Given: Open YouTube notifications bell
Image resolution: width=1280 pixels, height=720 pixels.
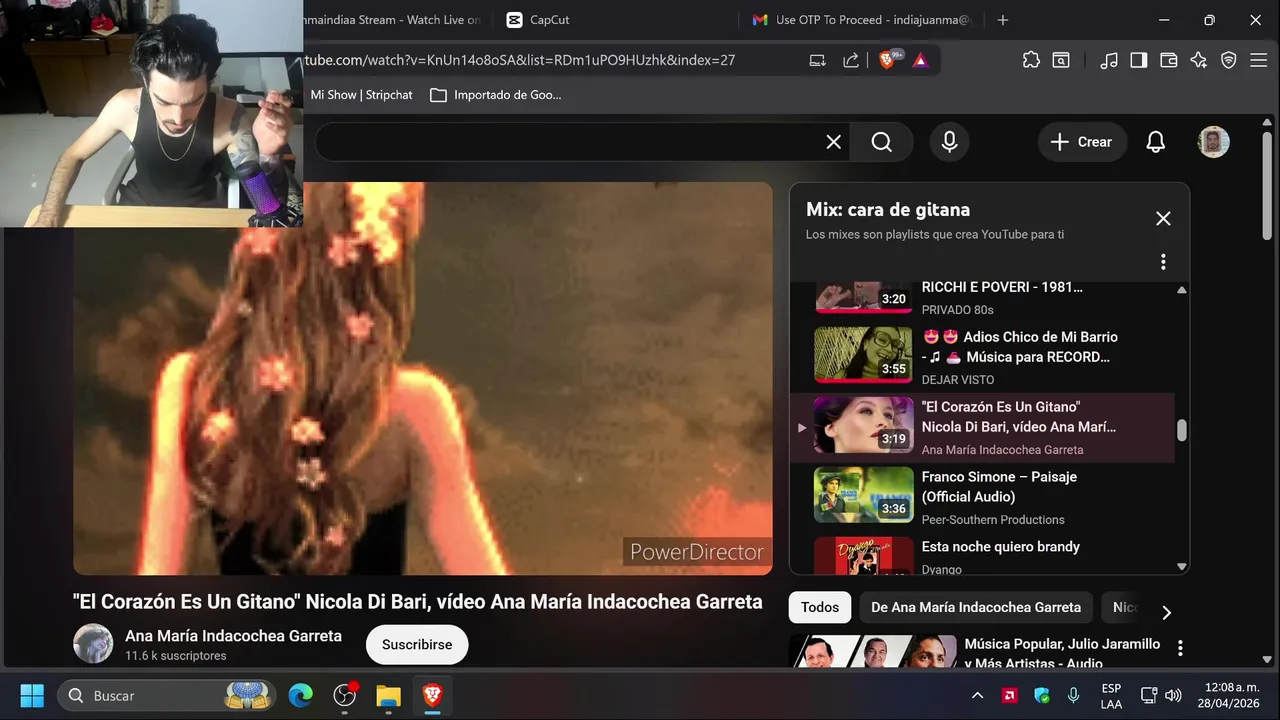Looking at the screenshot, I should pyautogui.click(x=1155, y=142).
